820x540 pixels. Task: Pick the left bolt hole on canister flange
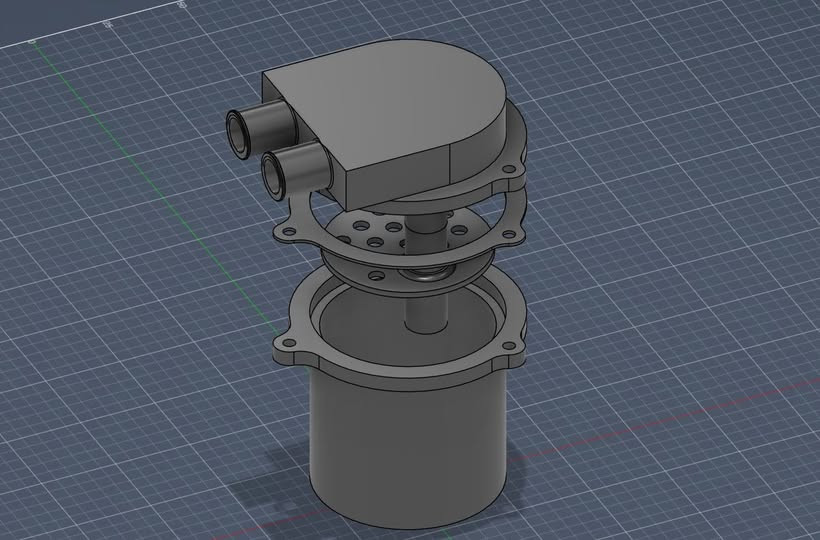coord(288,343)
